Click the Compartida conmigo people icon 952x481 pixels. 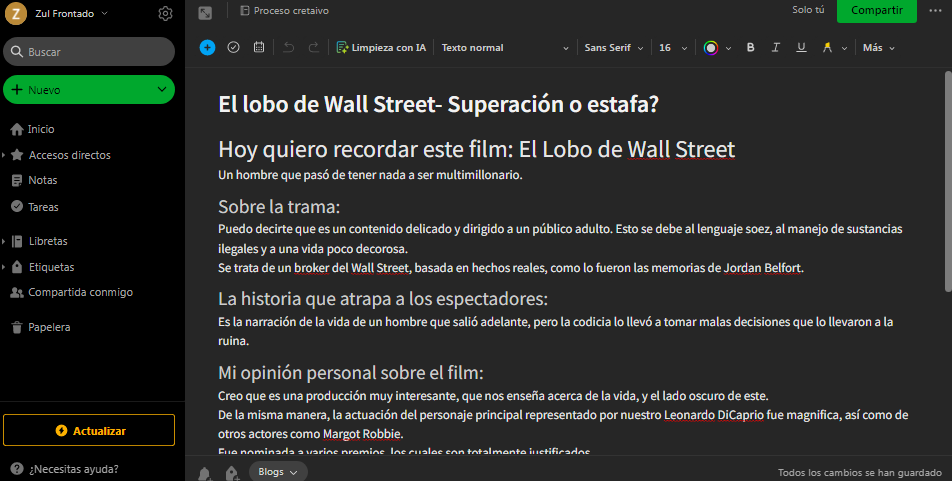[17, 293]
